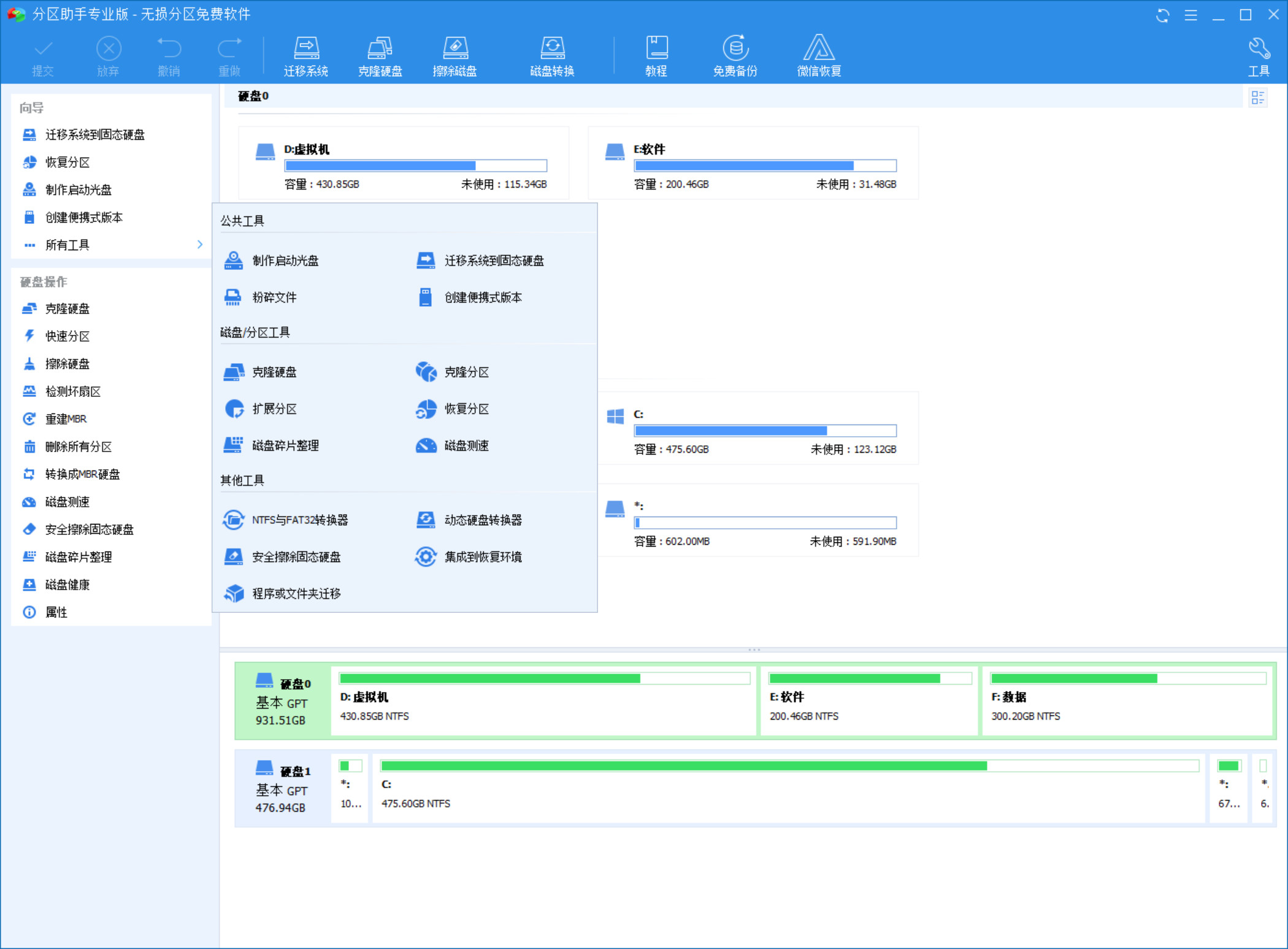Toggle the disk view layout icon above 硬盘0
1288x949 pixels.
point(1259,97)
